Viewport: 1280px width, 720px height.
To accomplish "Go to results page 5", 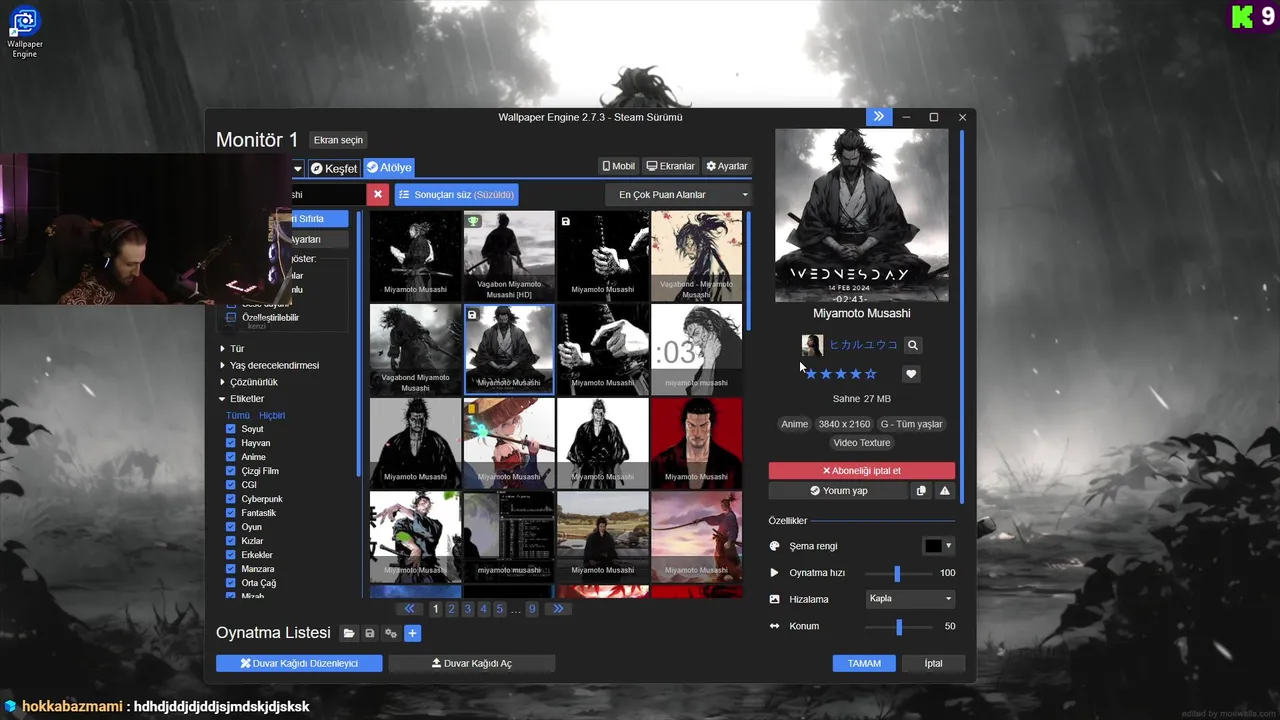I will pyautogui.click(x=499, y=609).
